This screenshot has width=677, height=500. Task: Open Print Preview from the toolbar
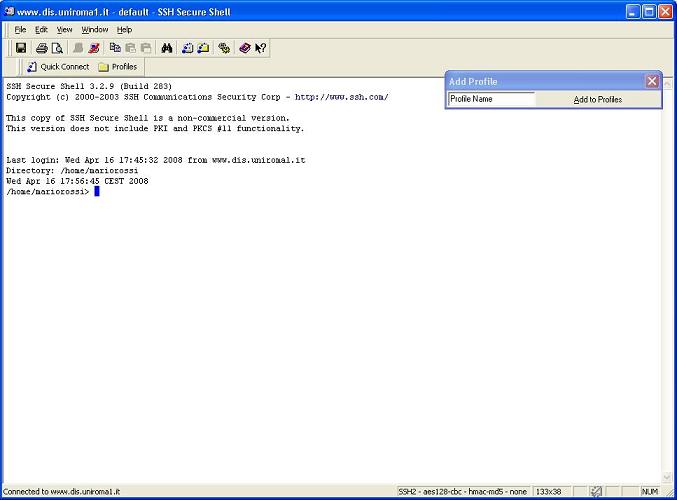[57, 47]
